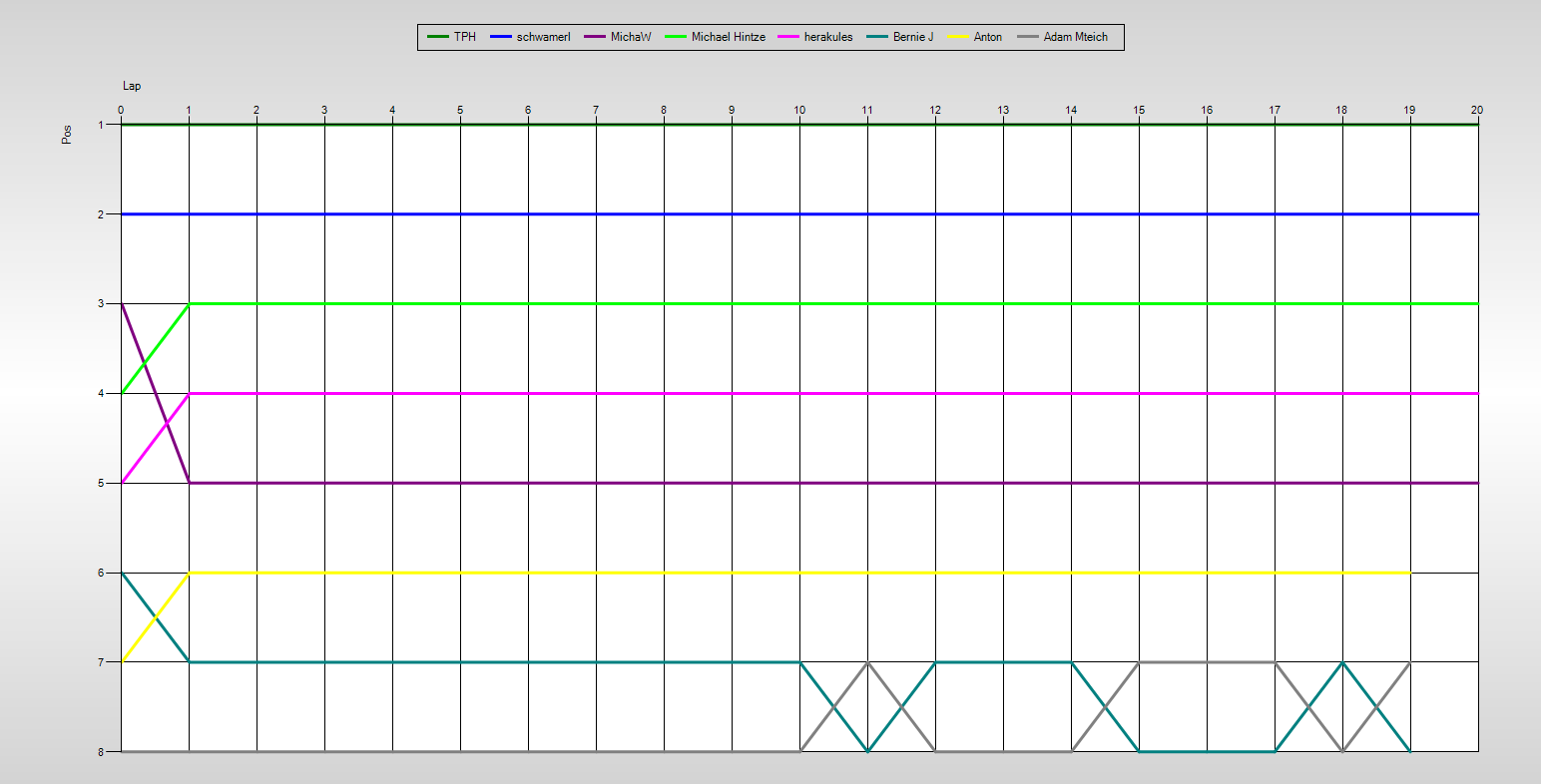Viewport: 1541px width, 784px height.
Task: Select the schwamerl label in the legend
Action: click(x=543, y=37)
